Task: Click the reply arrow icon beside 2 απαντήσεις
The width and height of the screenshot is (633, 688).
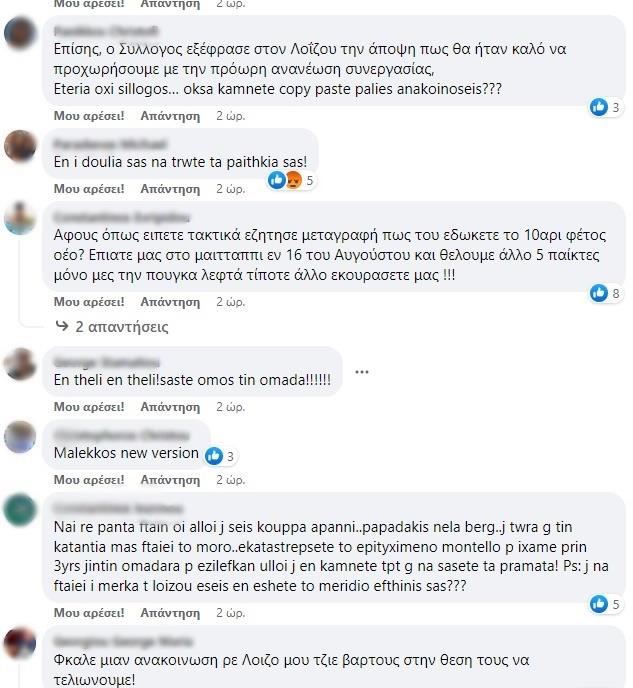Action: pos(62,326)
